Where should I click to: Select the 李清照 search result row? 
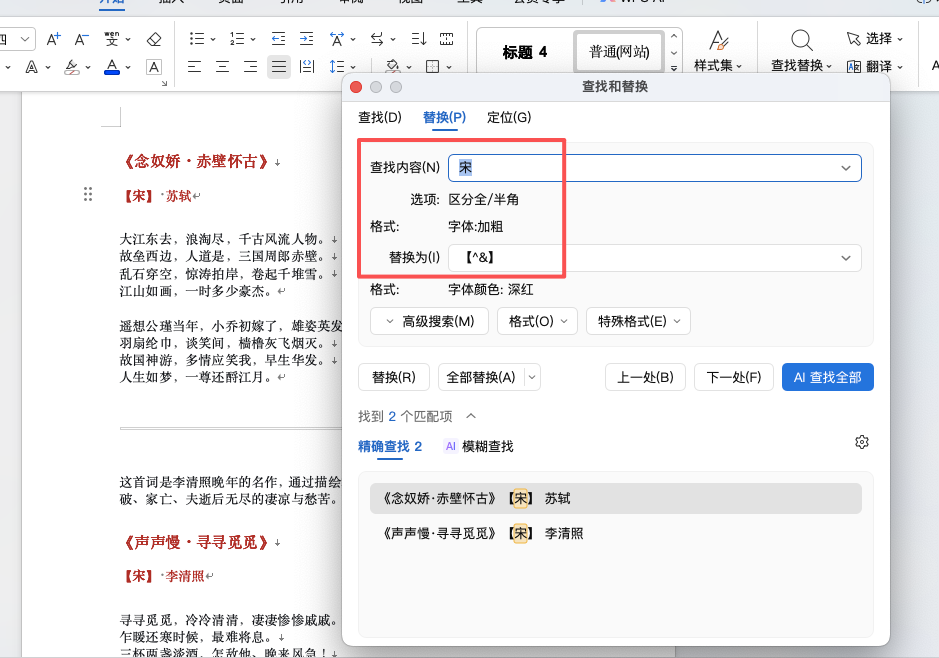[x=616, y=533]
